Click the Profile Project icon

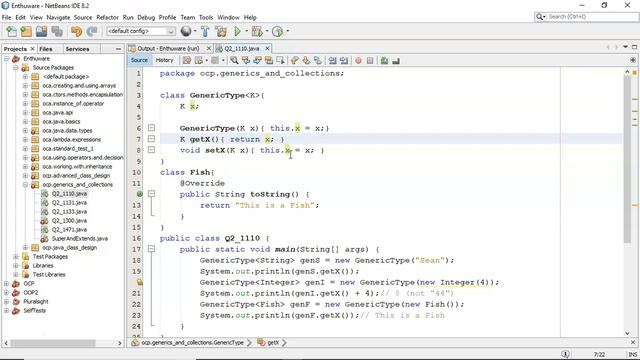coord(278,31)
